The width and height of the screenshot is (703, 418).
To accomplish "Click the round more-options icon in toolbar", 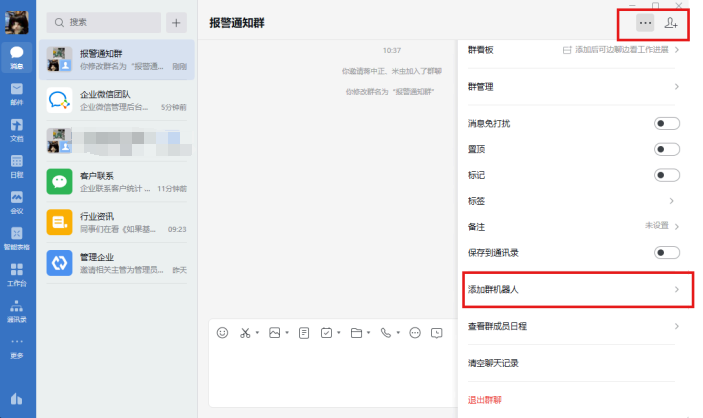I will [415, 333].
